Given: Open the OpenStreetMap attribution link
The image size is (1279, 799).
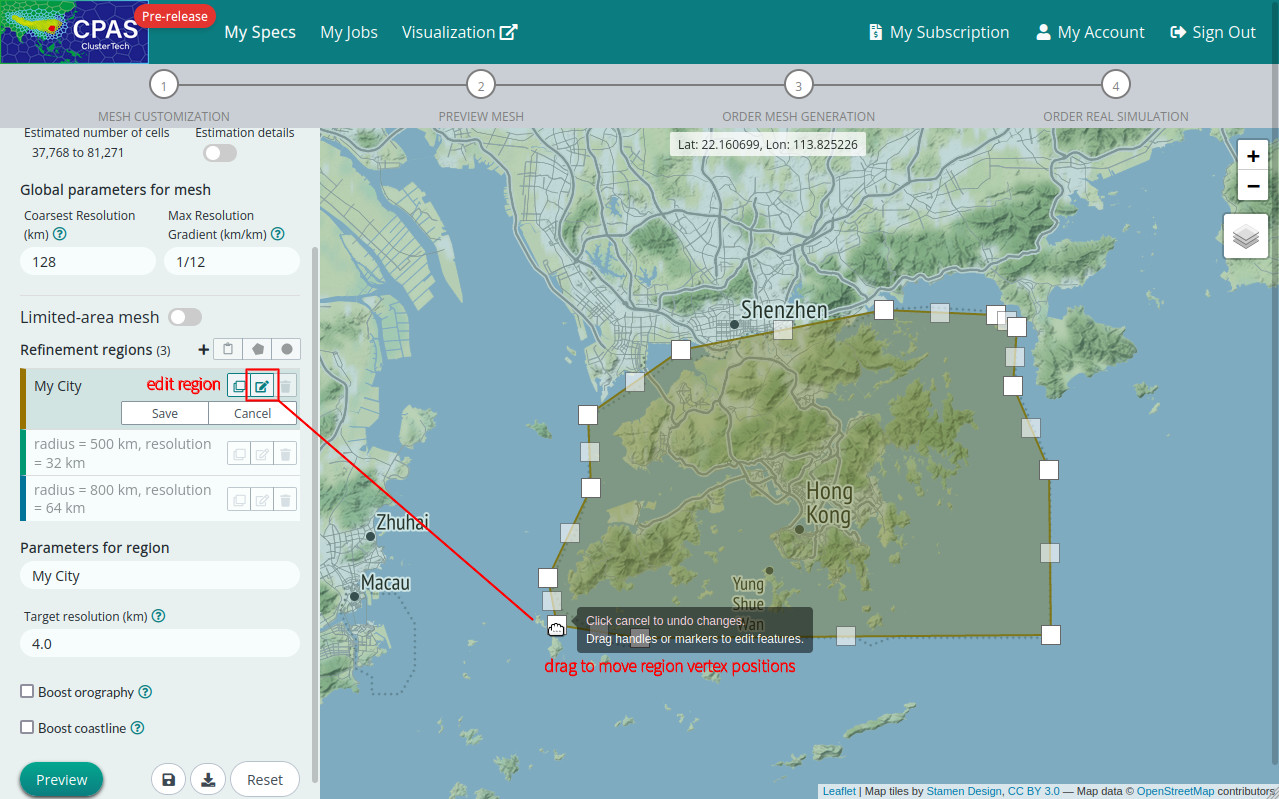Looking at the screenshot, I should 1175,791.
